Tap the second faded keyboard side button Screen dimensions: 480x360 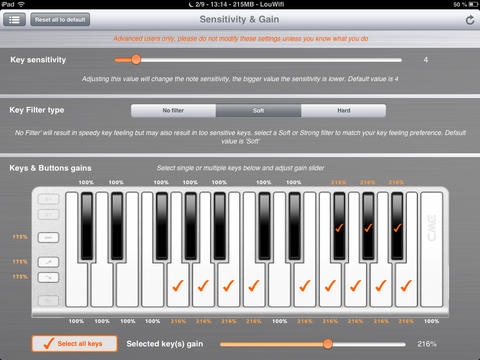click(x=49, y=214)
